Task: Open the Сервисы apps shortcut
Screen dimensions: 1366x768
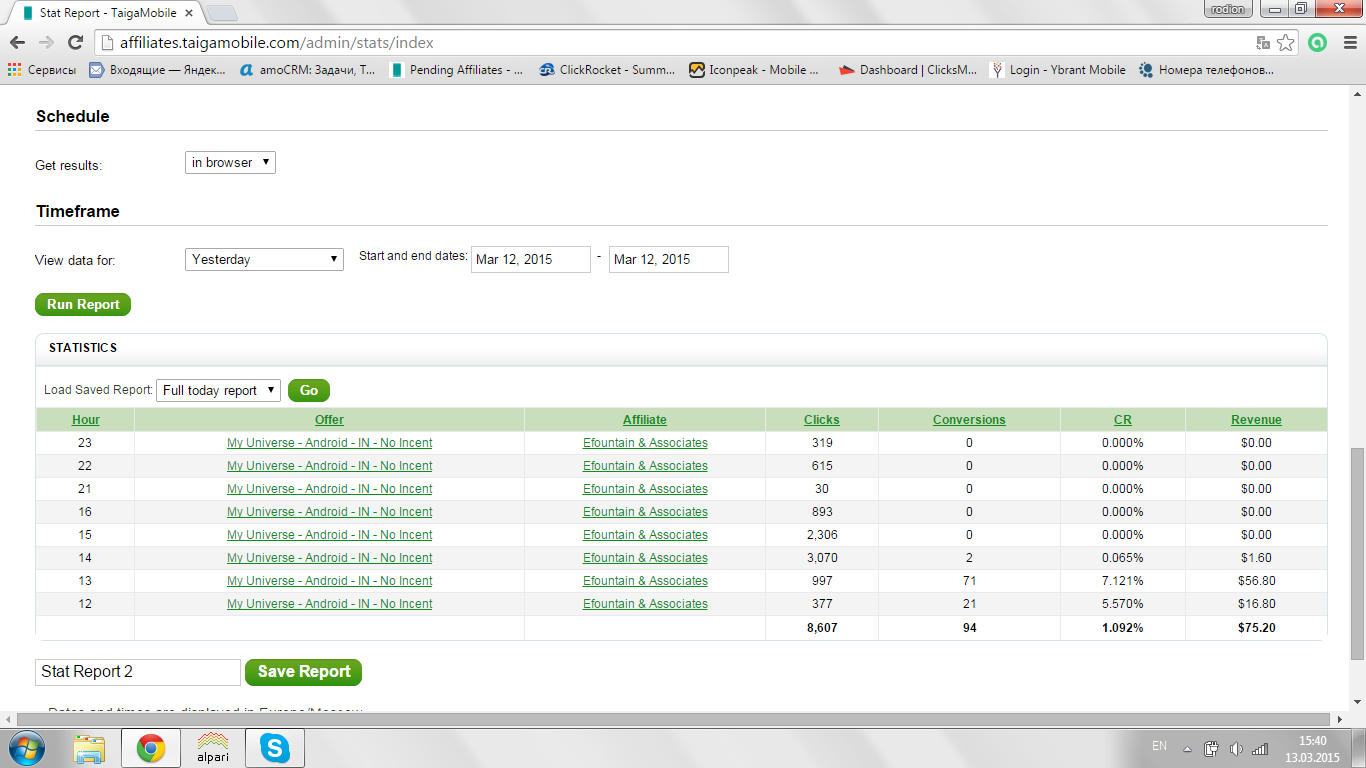Action: coord(42,70)
